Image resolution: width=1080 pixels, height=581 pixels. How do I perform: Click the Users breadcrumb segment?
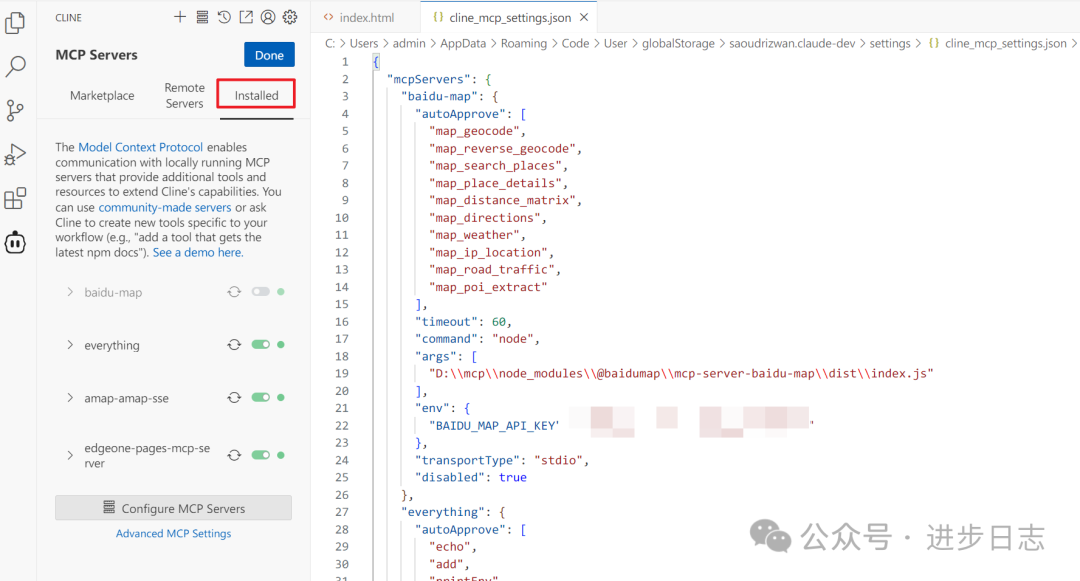pyautogui.click(x=364, y=43)
